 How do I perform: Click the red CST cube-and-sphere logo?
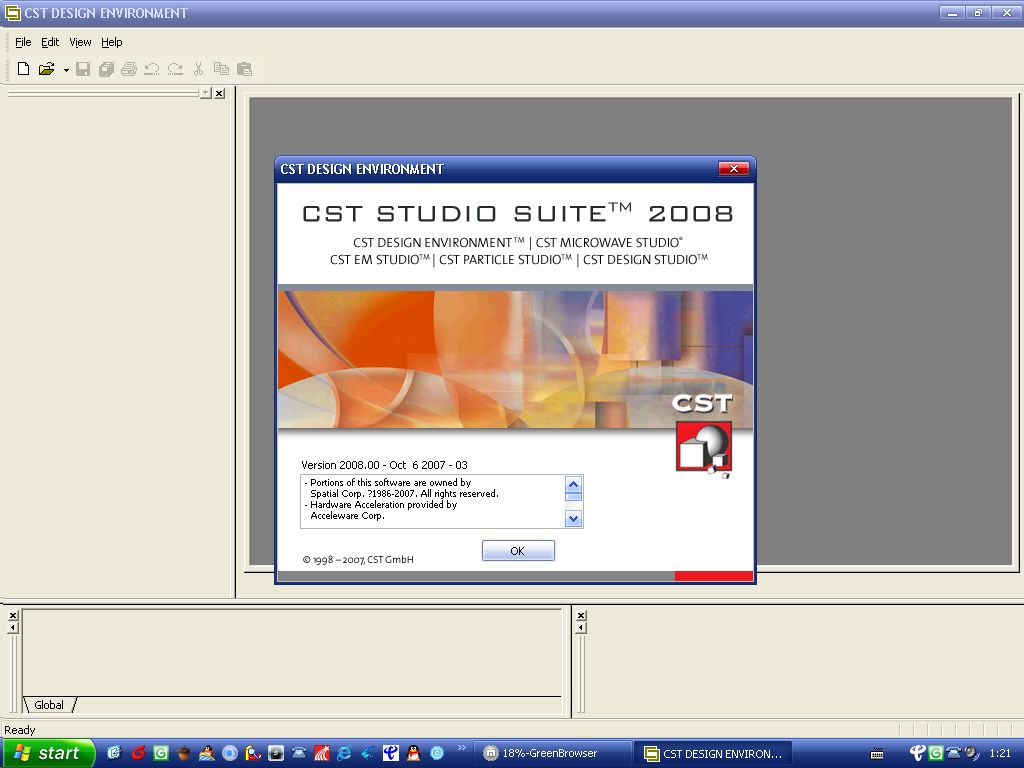703,447
